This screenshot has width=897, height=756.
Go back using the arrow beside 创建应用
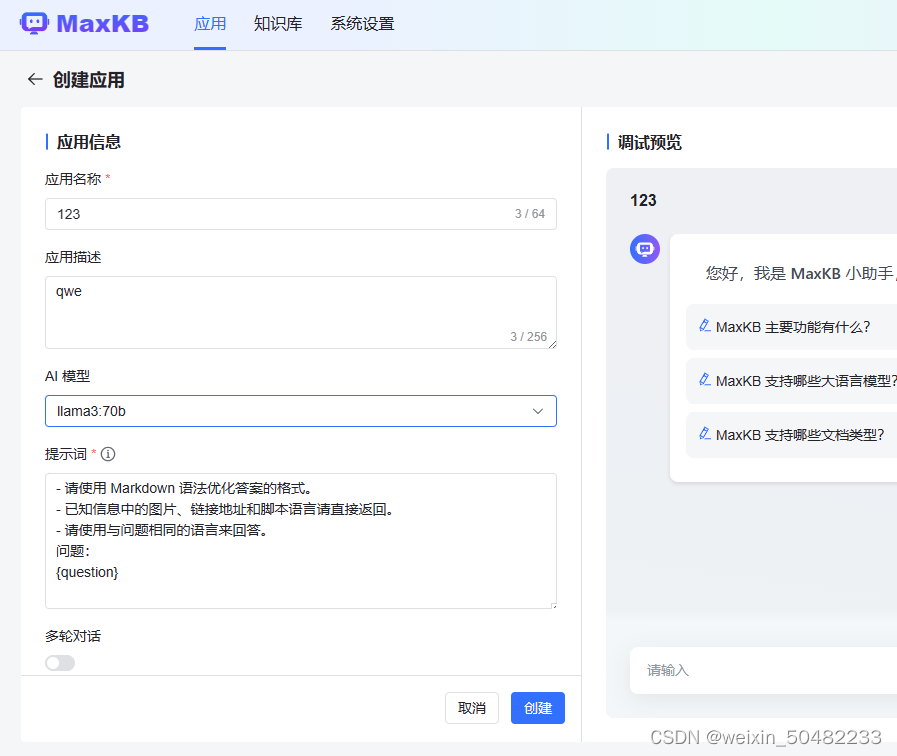tap(35, 79)
